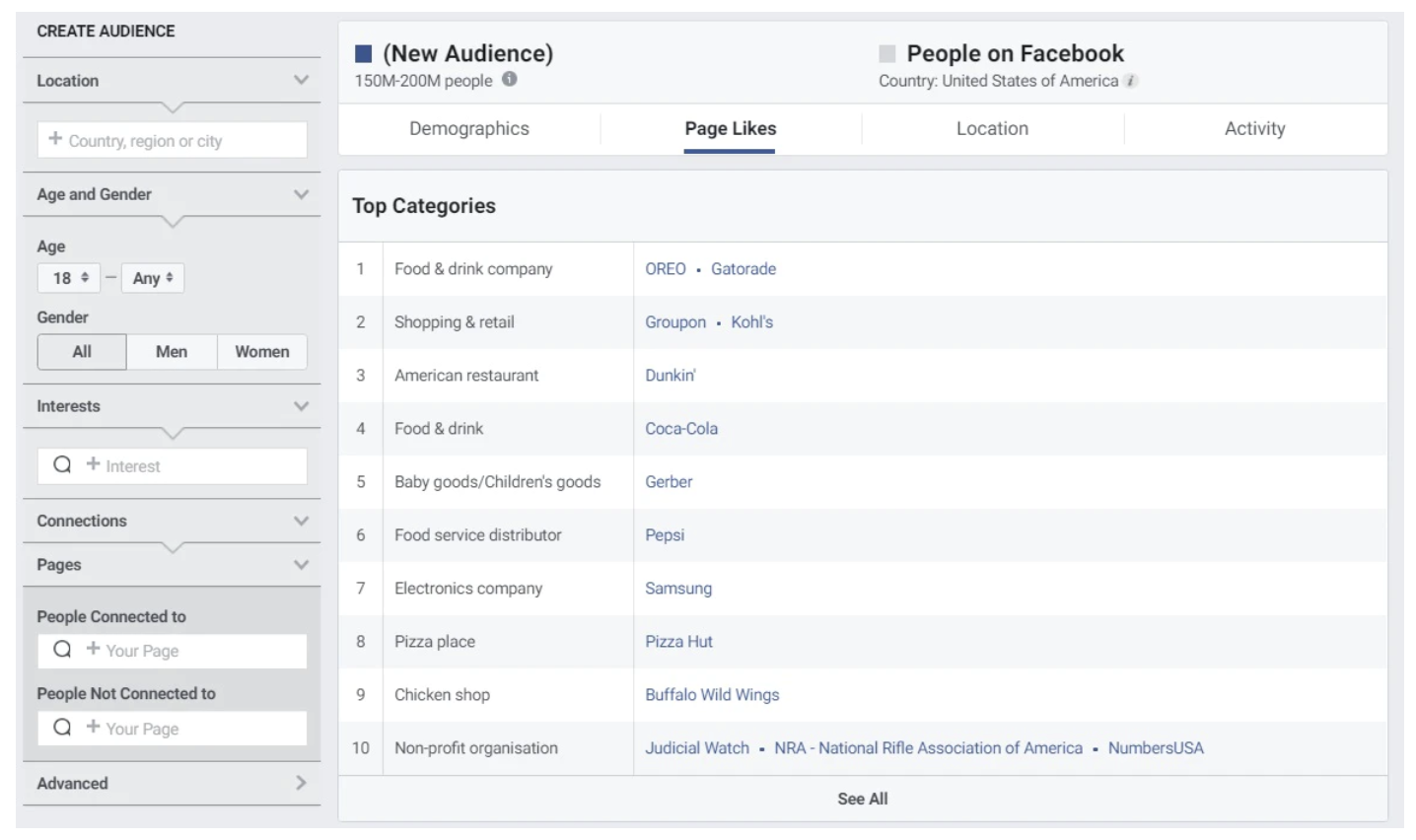Click the info icon after United States of America

[x=1131, y=81]
